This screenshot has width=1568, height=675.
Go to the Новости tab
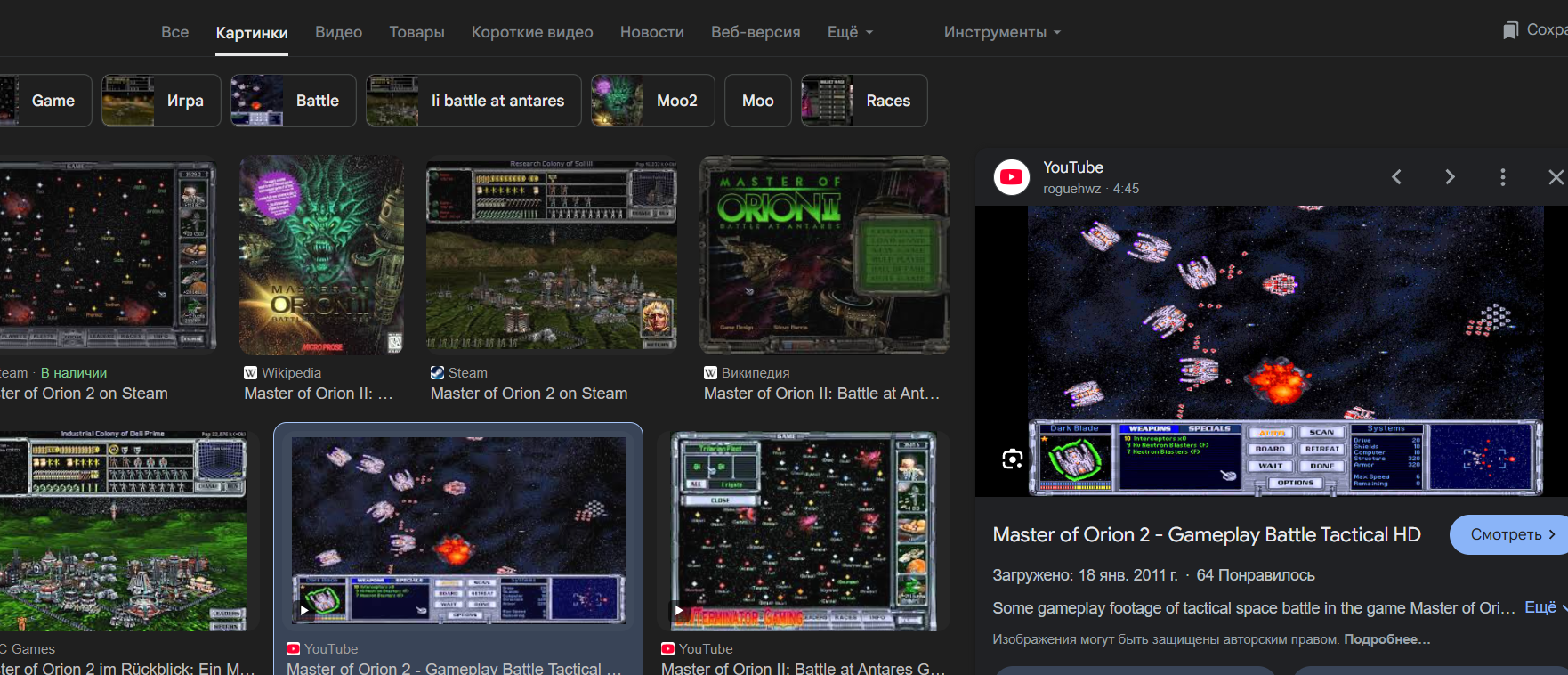pyautogui.click(x=652, y=32)
